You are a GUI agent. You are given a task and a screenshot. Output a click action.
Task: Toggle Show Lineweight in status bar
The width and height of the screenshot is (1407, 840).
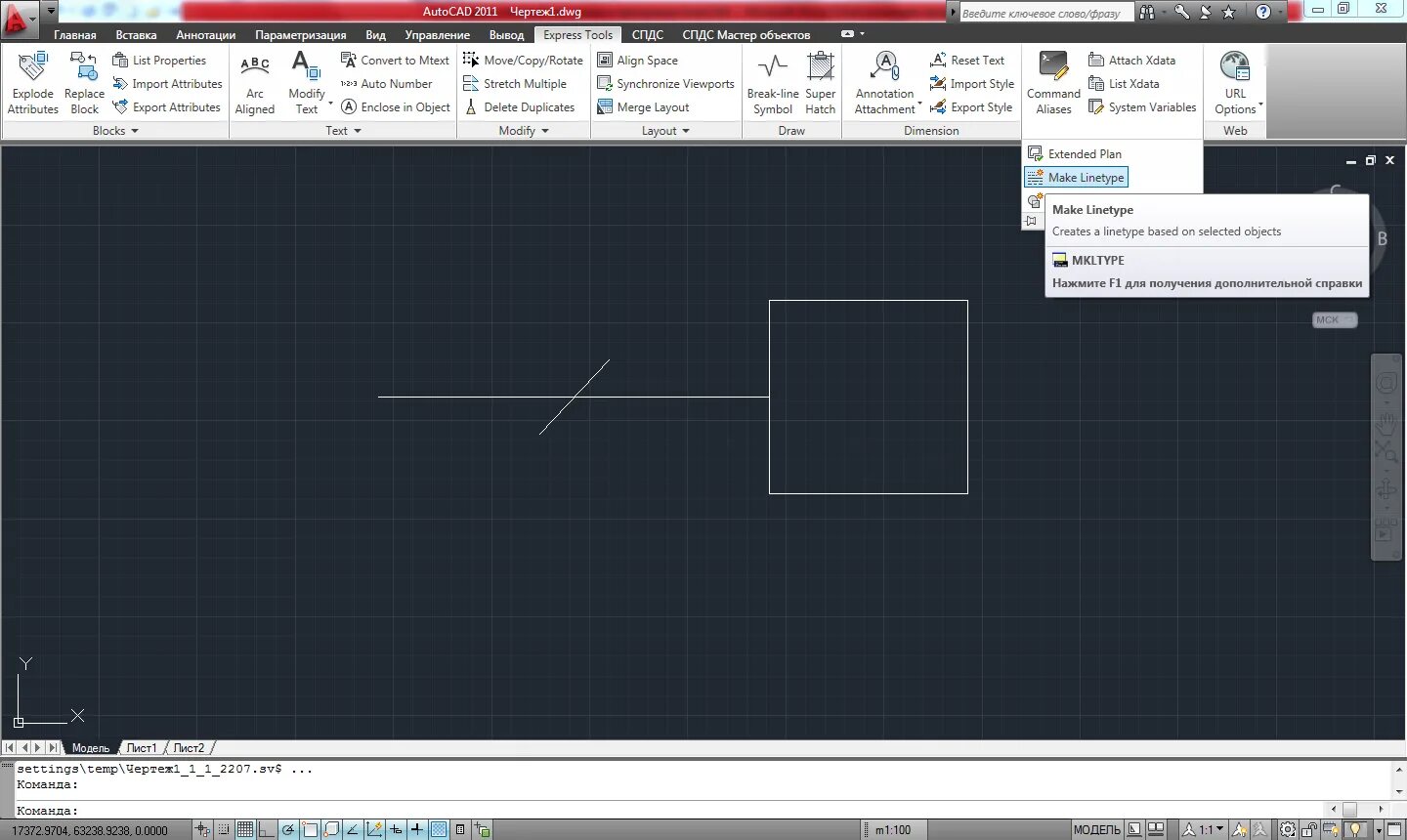click(x=417, y=829)
